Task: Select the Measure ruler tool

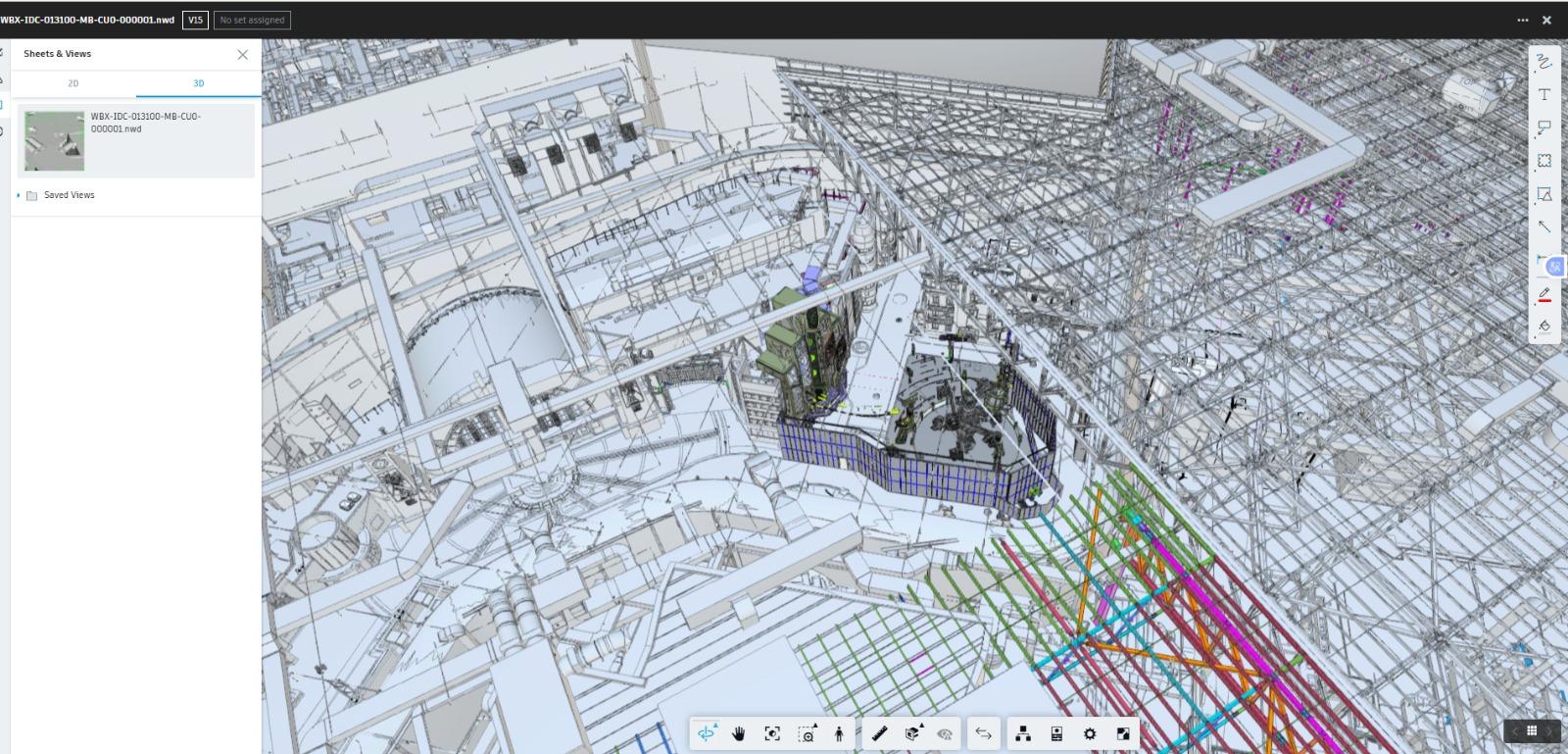Action: [x=879, y=733]
